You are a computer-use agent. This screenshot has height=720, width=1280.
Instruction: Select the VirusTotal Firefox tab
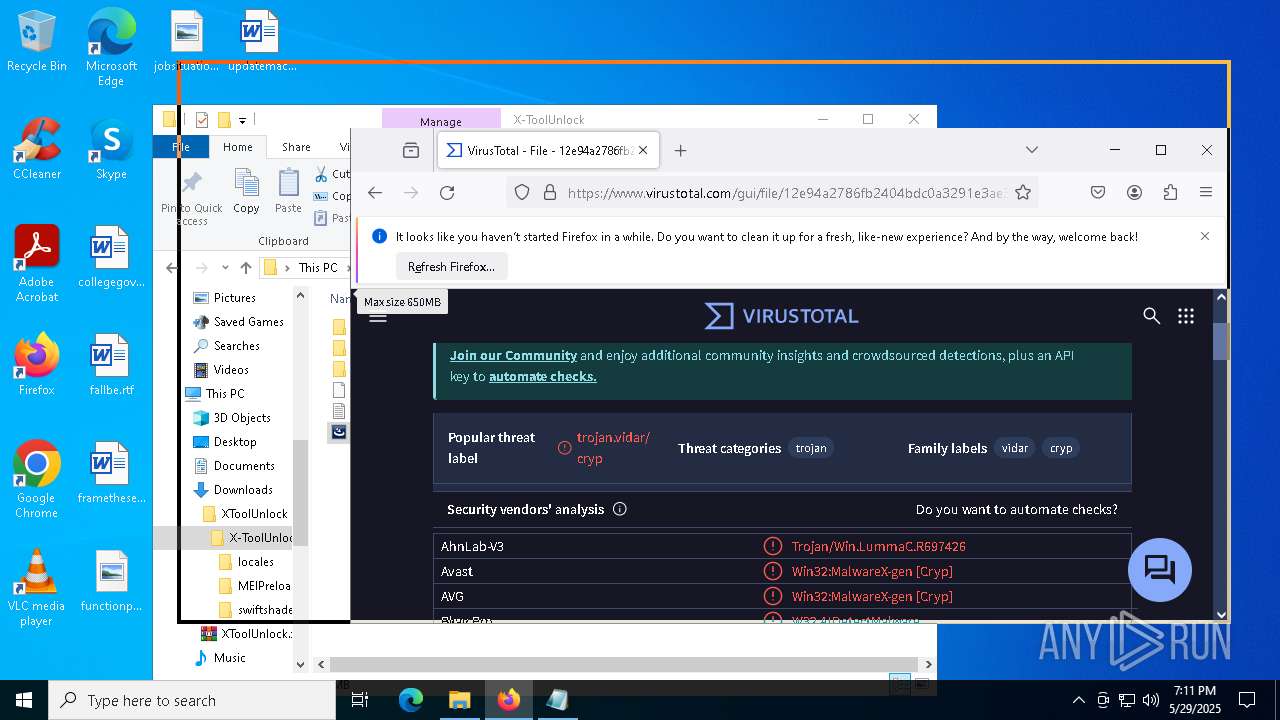(x=548, y=150)
